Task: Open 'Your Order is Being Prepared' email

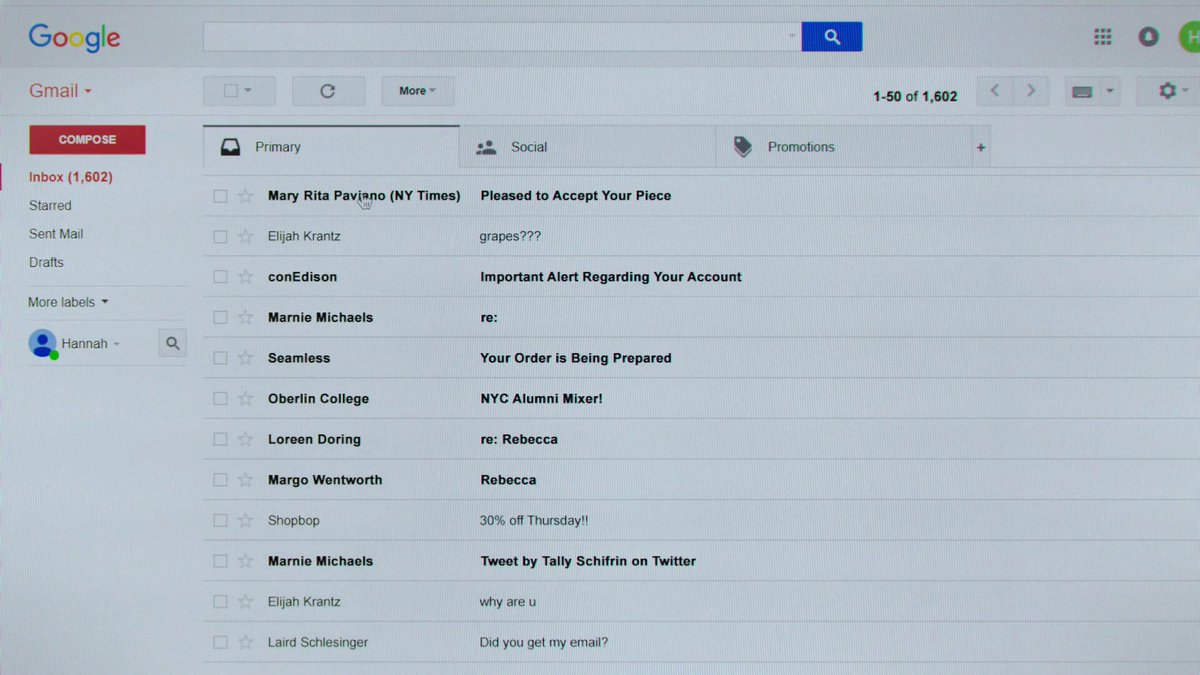Action: point(576,358)
